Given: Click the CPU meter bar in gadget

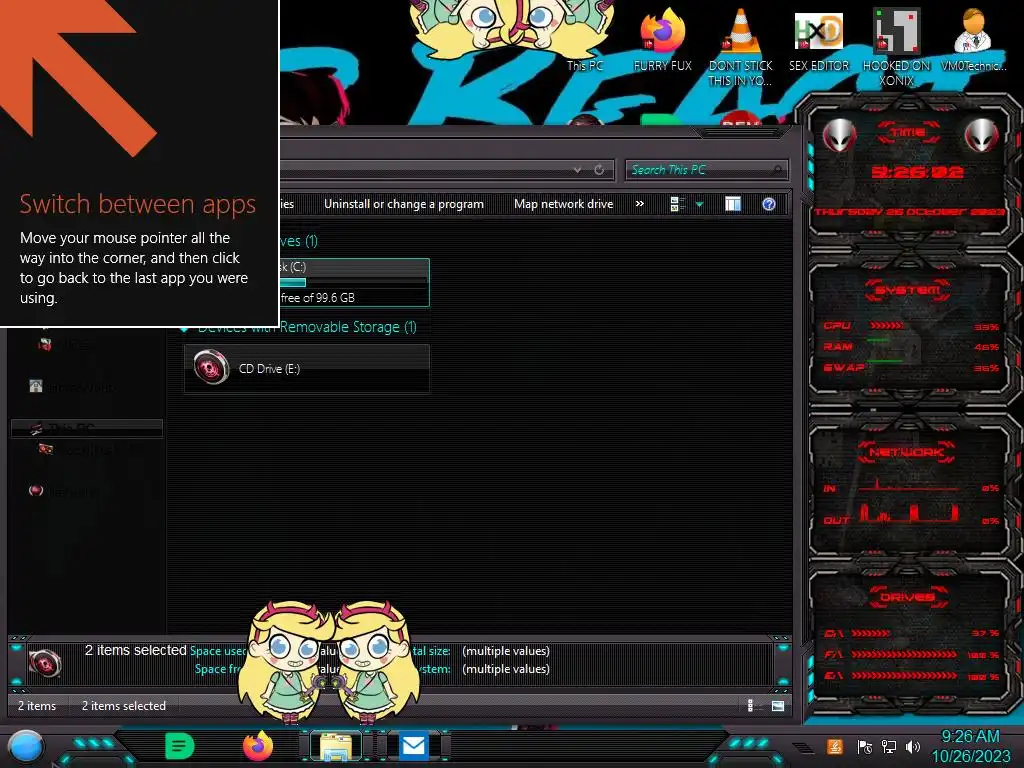Looking at the screenshot, I should coord(887,325).
